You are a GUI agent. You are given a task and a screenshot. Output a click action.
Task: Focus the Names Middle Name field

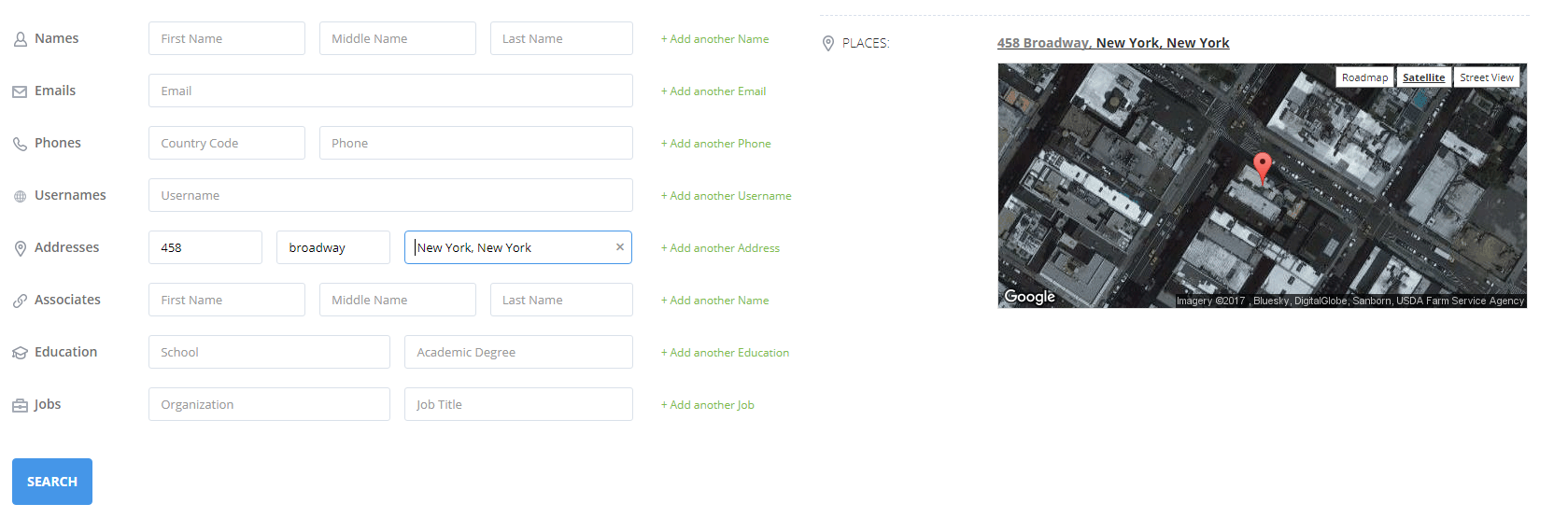point(398,38)
